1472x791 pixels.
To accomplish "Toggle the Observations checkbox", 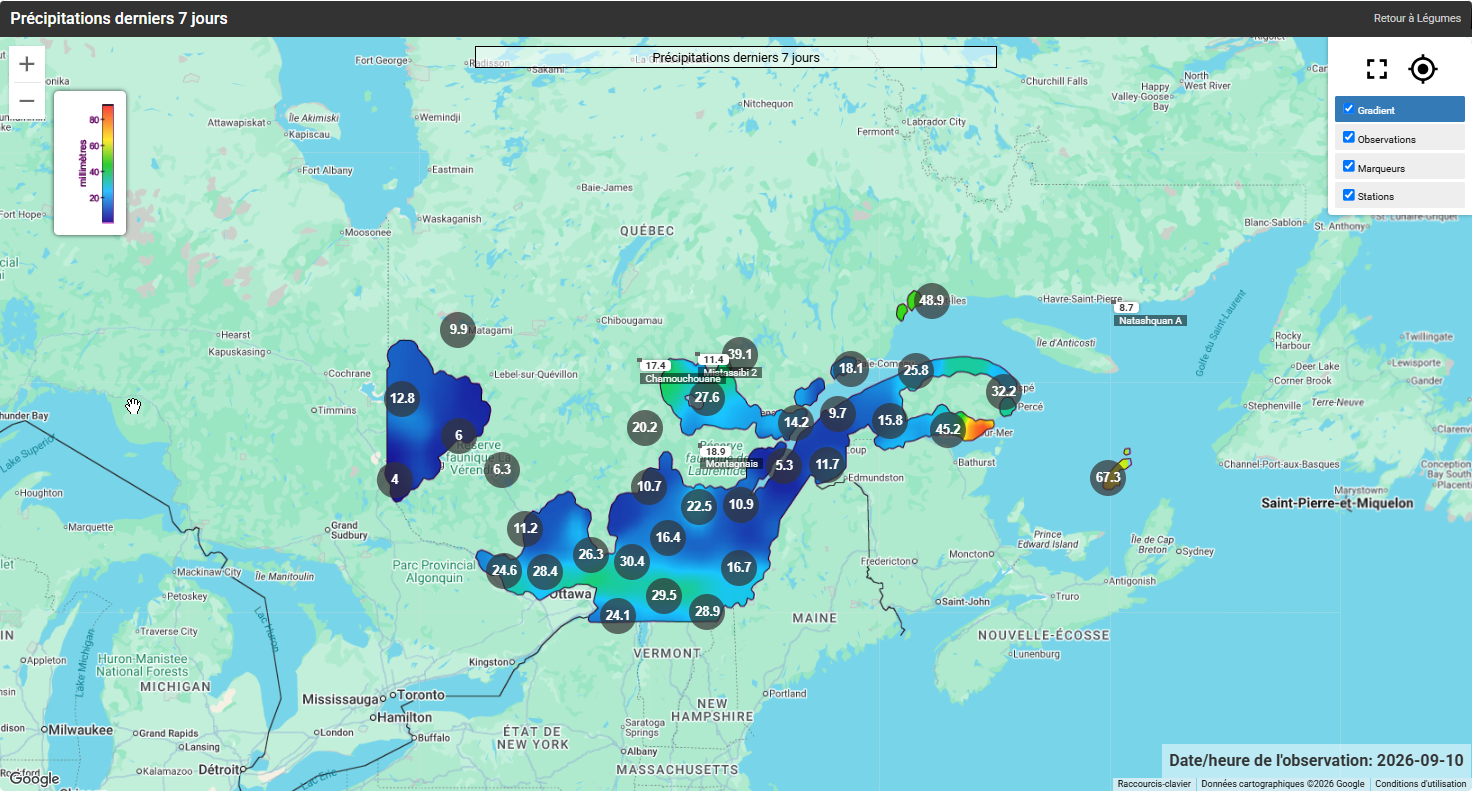I will (x=1349, y=137).
